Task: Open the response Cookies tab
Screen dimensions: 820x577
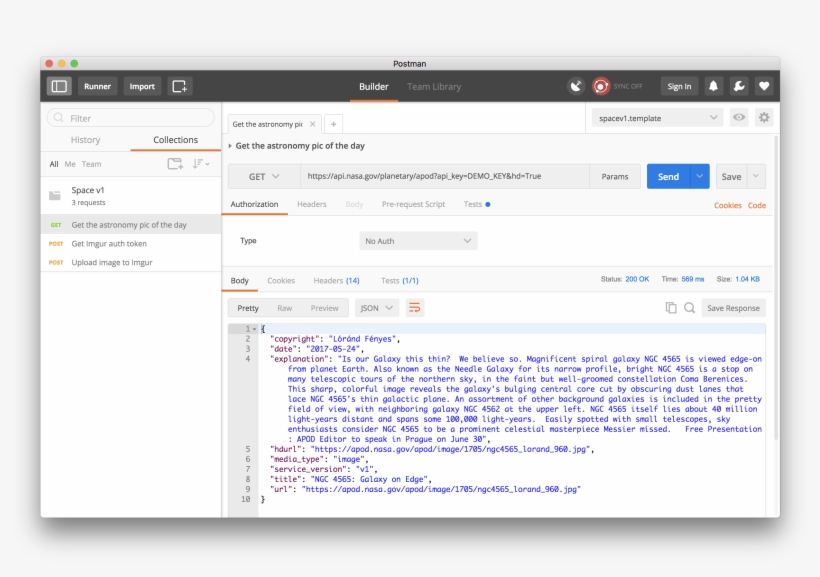Action: pyautogui.click(x=281, y=281)
